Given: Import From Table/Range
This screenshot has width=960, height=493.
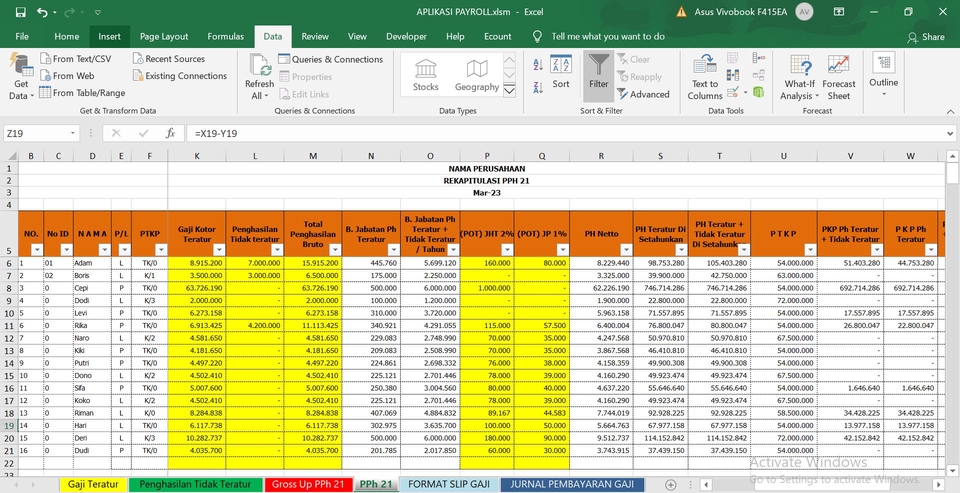Looking at the screenshot, I should click(x=82, y=93).
